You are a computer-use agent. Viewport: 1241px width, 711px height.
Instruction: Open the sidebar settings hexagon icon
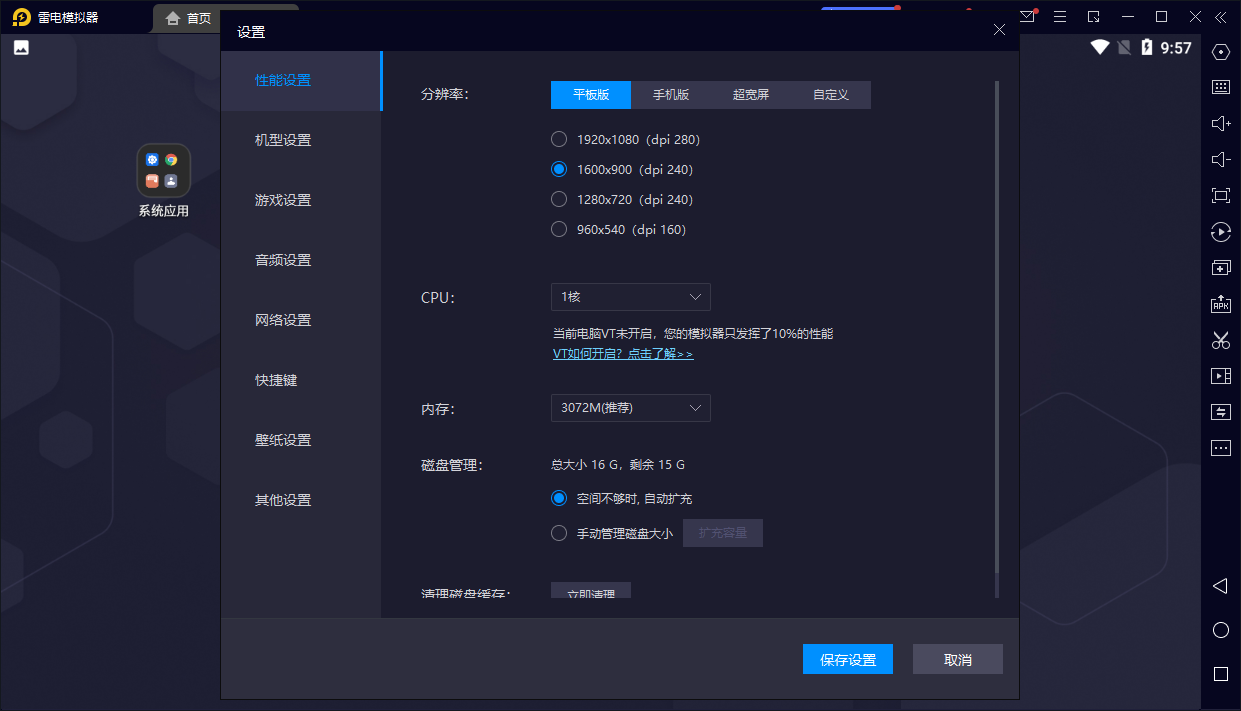tap(1220, 52)
